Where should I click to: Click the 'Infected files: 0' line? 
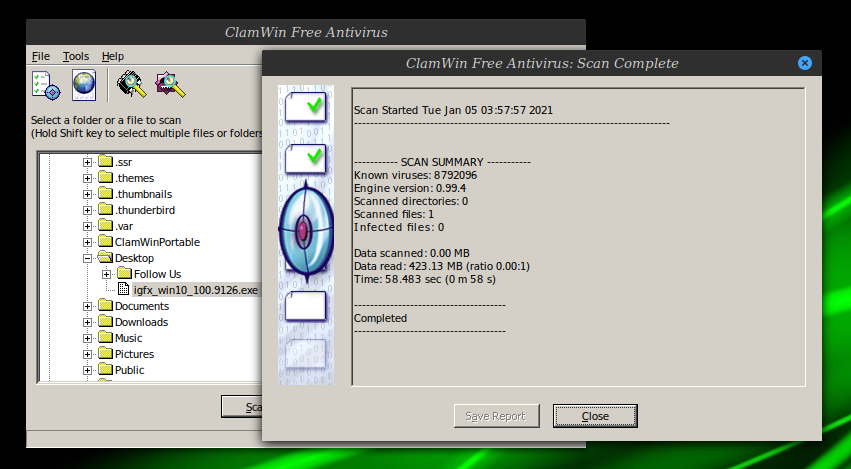[x=399, y=227]
